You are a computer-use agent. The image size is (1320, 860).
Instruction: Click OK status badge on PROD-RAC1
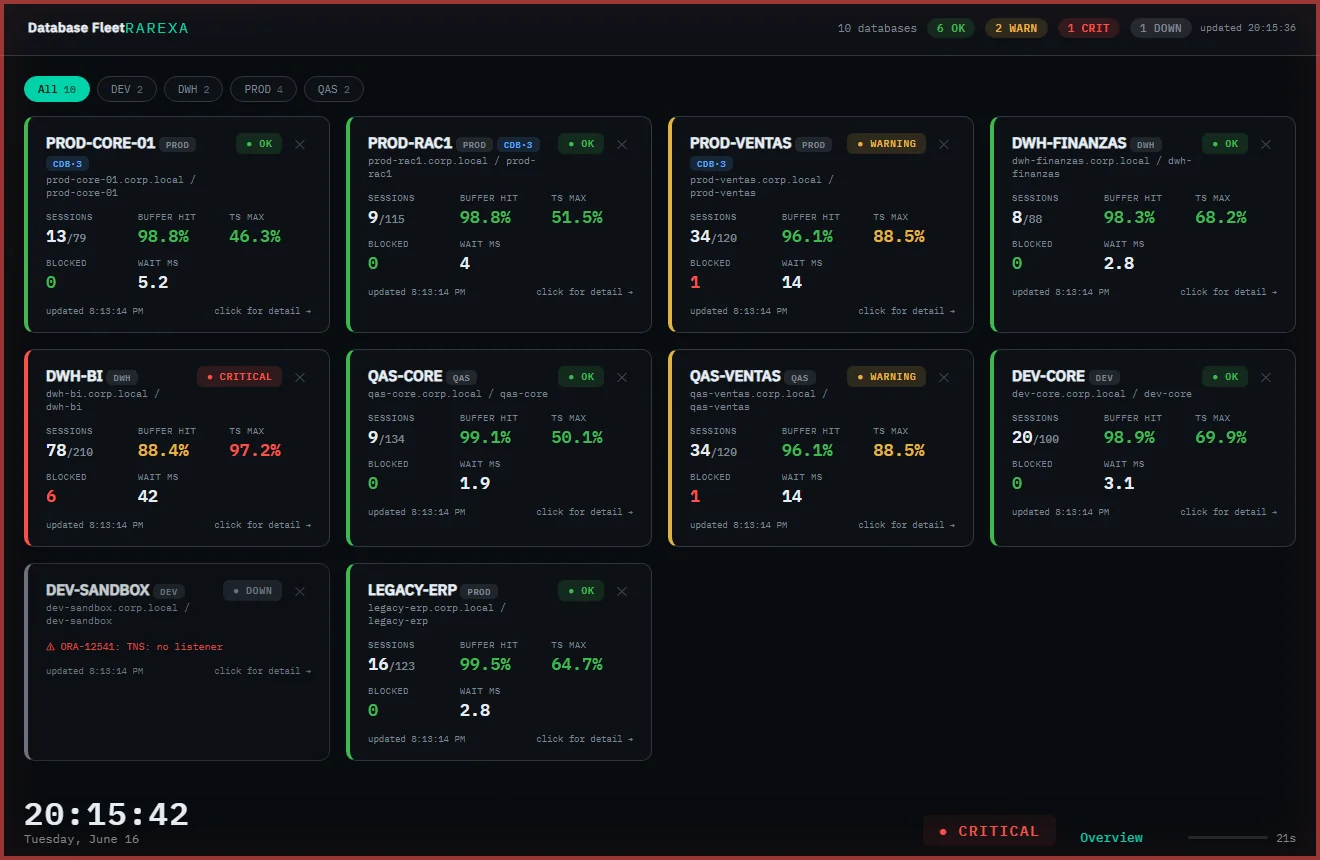pos(581,144)
